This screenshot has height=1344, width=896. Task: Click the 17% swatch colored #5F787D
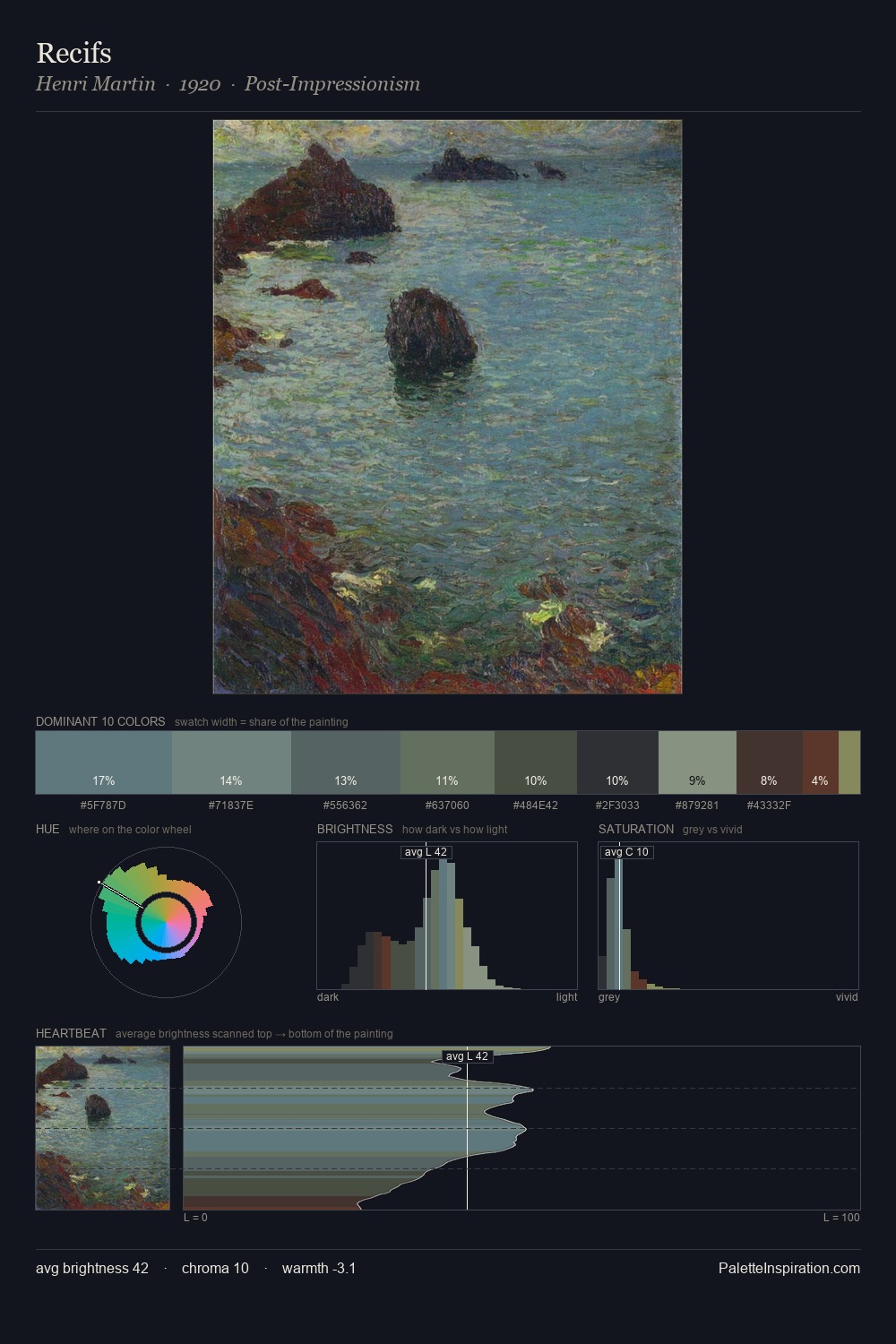104,762
